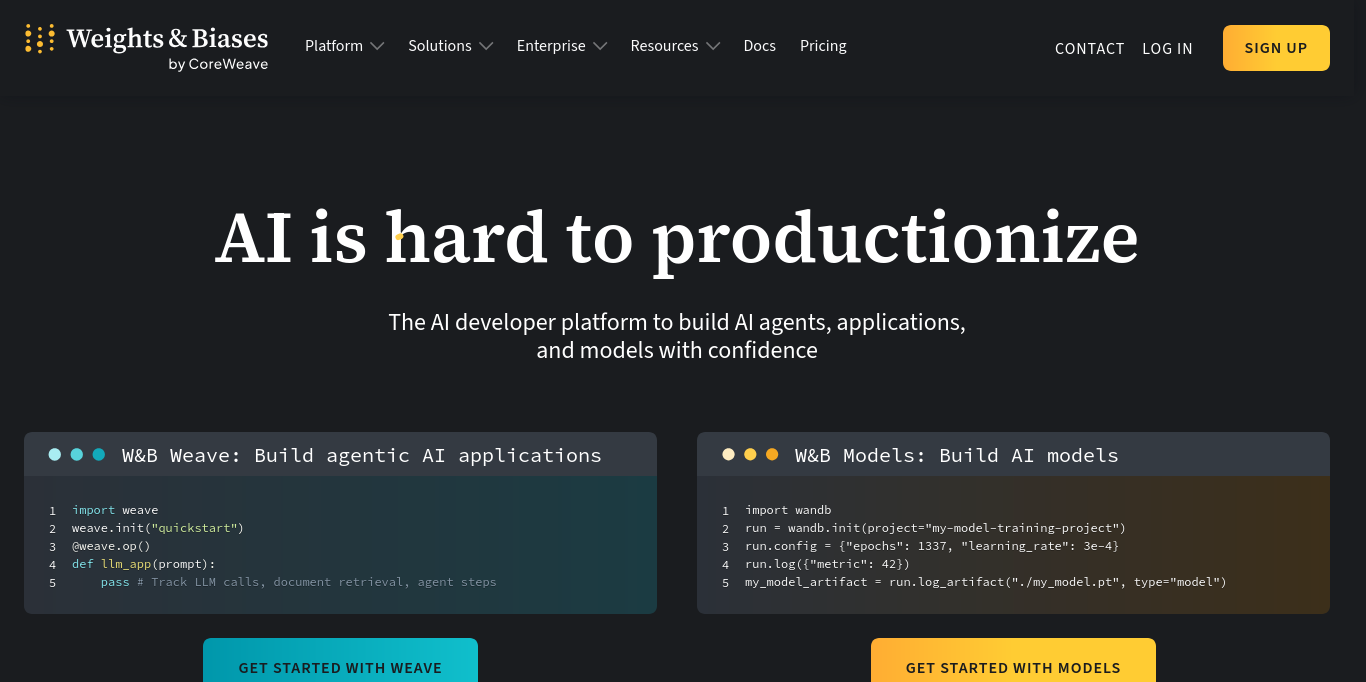This screenshot has width=1366, height=682.
Task: Expand the Platform dropdown menu
Action: click(x=344, y=46)
